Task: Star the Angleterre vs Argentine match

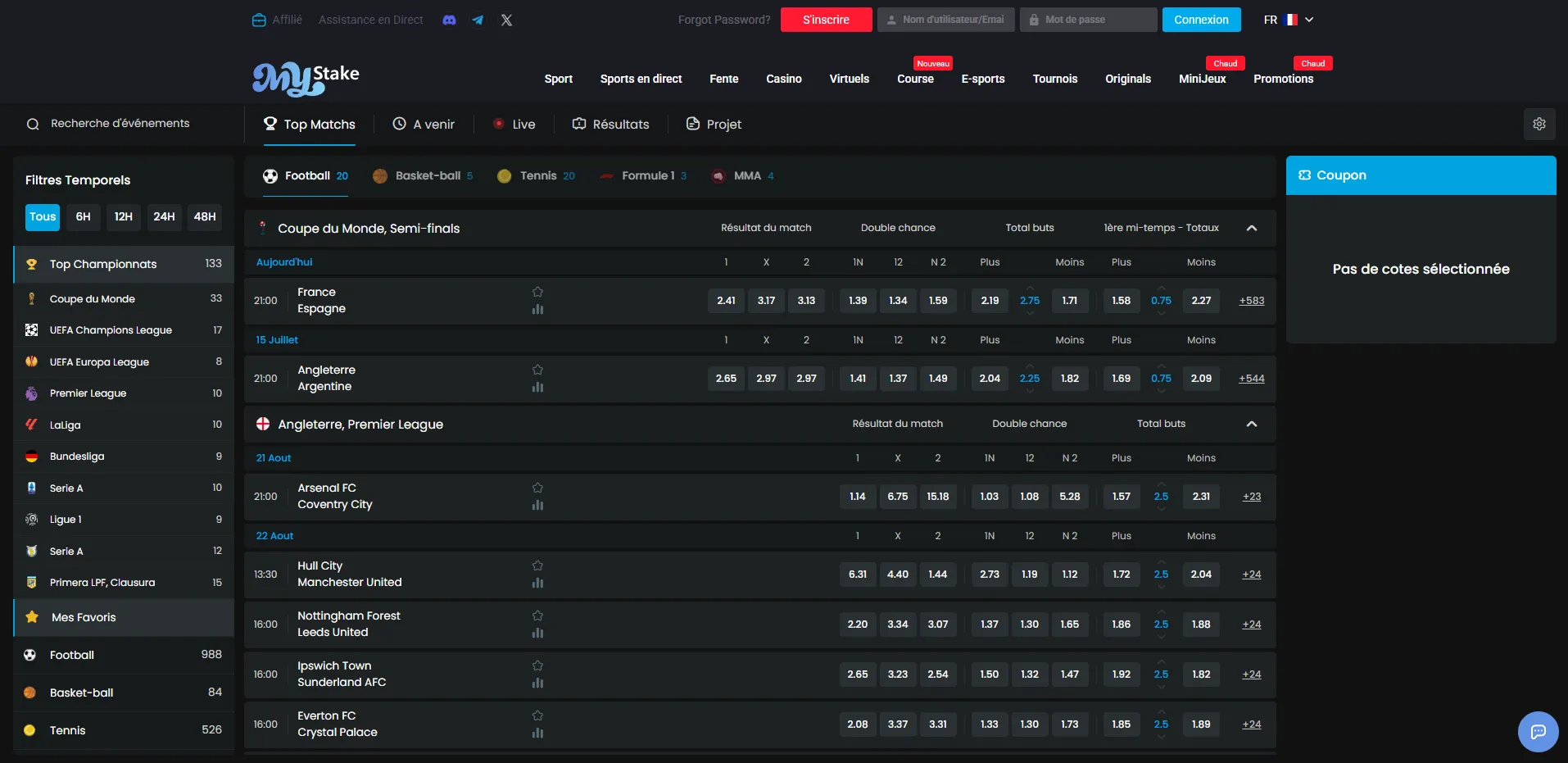Action: coord(537,370)
